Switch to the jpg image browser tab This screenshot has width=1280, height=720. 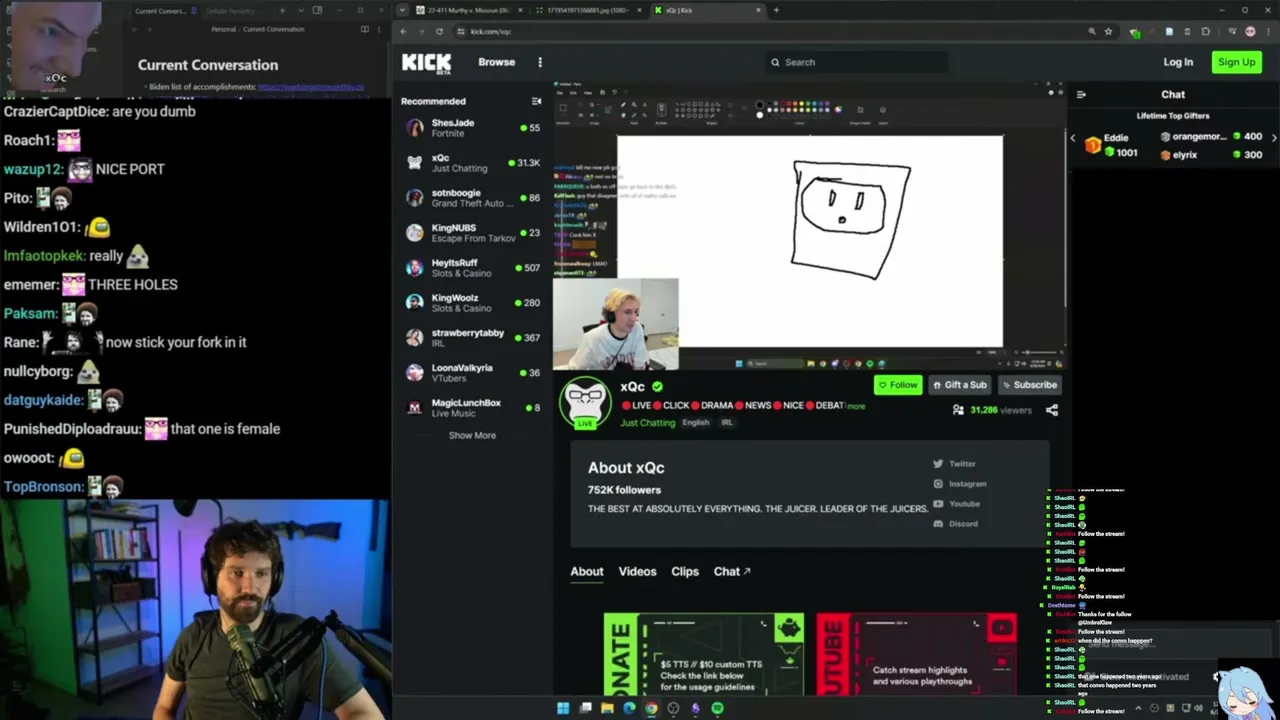point(589,10)
